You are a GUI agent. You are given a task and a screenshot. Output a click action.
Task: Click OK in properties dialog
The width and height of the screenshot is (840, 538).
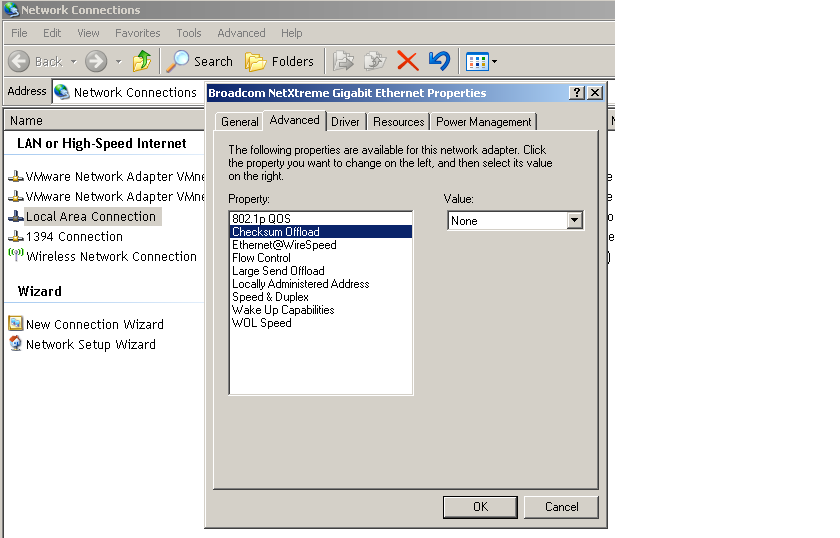coord(480,507)
